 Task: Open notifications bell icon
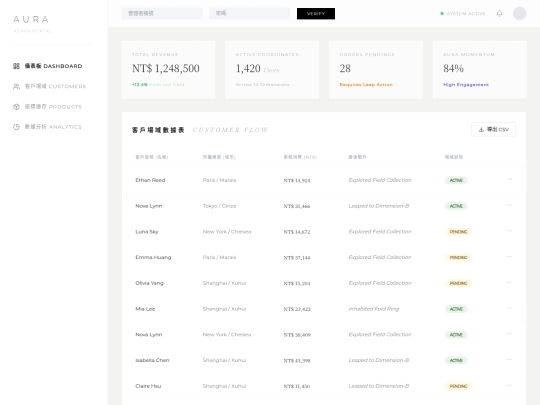tap(499, 13)
